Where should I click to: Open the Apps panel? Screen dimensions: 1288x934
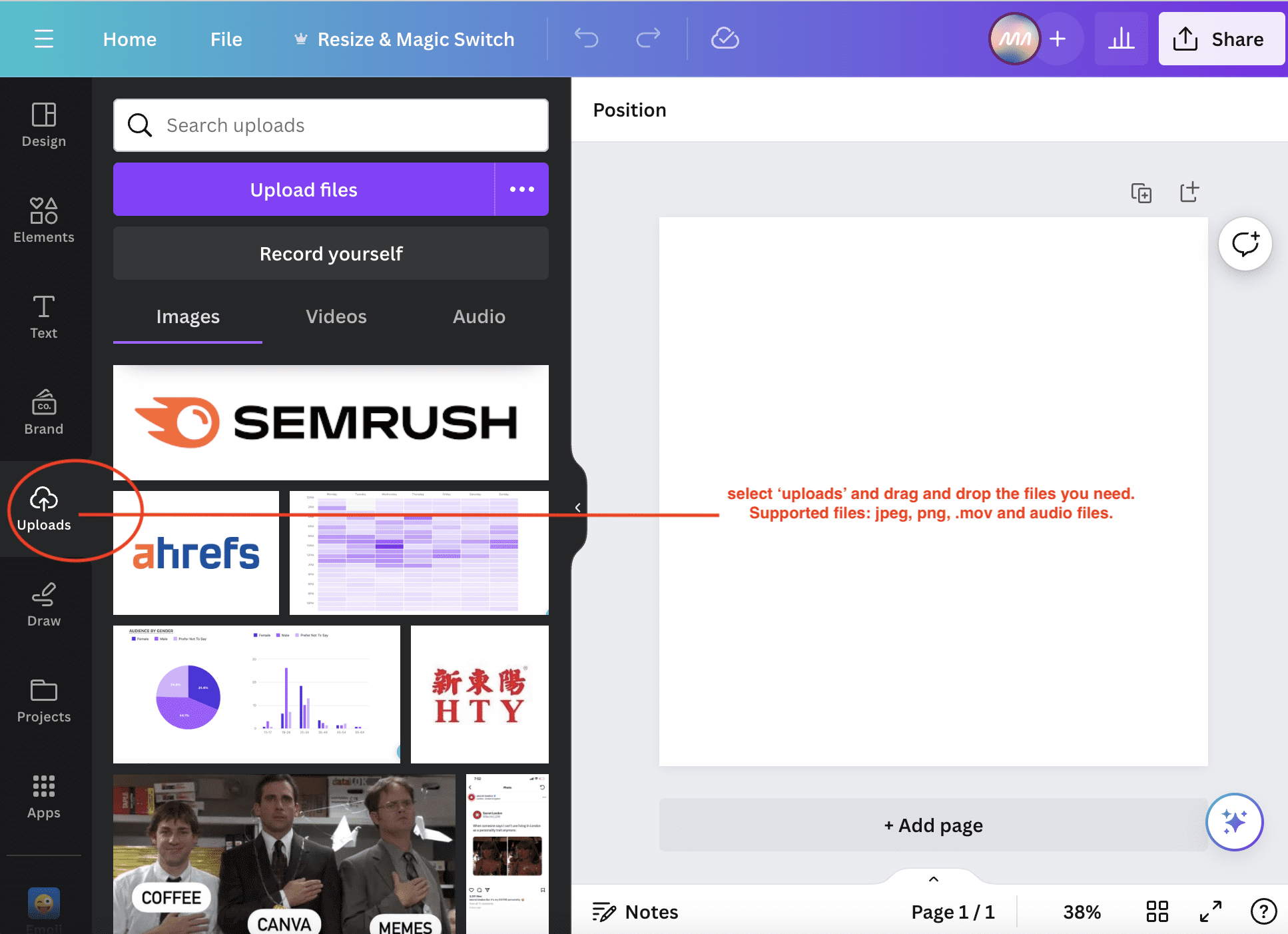tap(43, 795)
